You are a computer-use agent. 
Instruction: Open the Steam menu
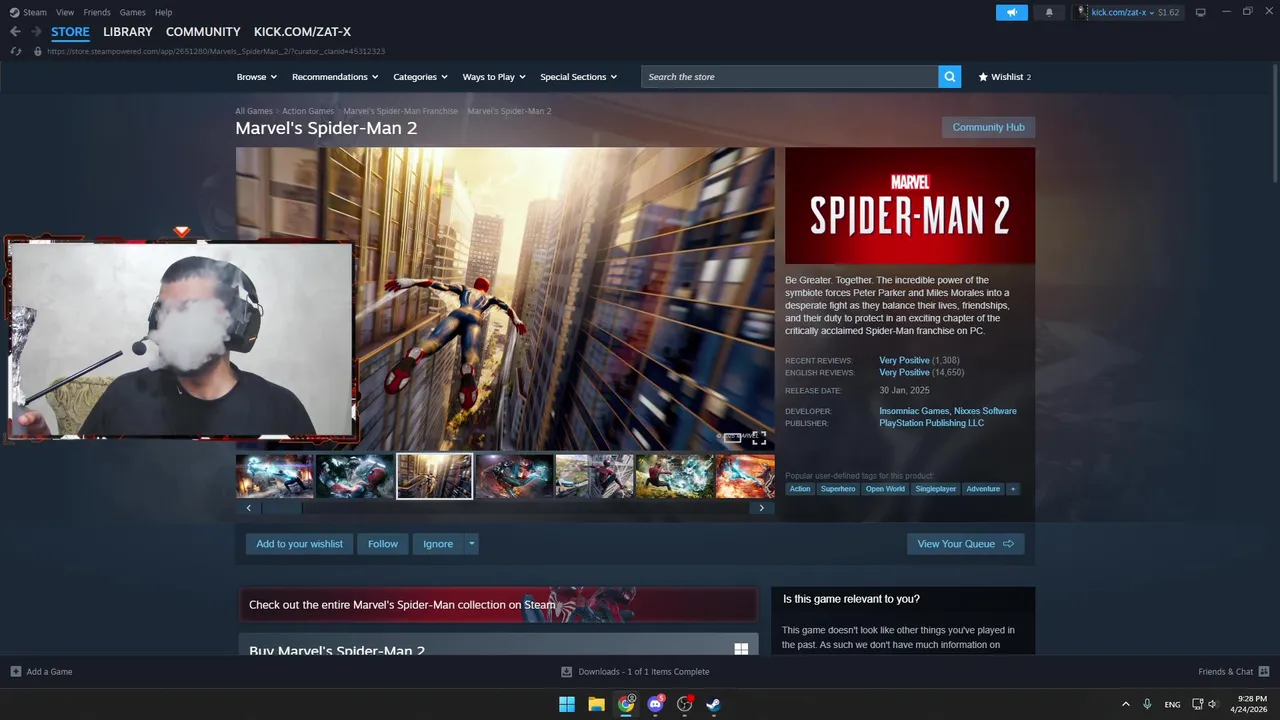point(27,12)
